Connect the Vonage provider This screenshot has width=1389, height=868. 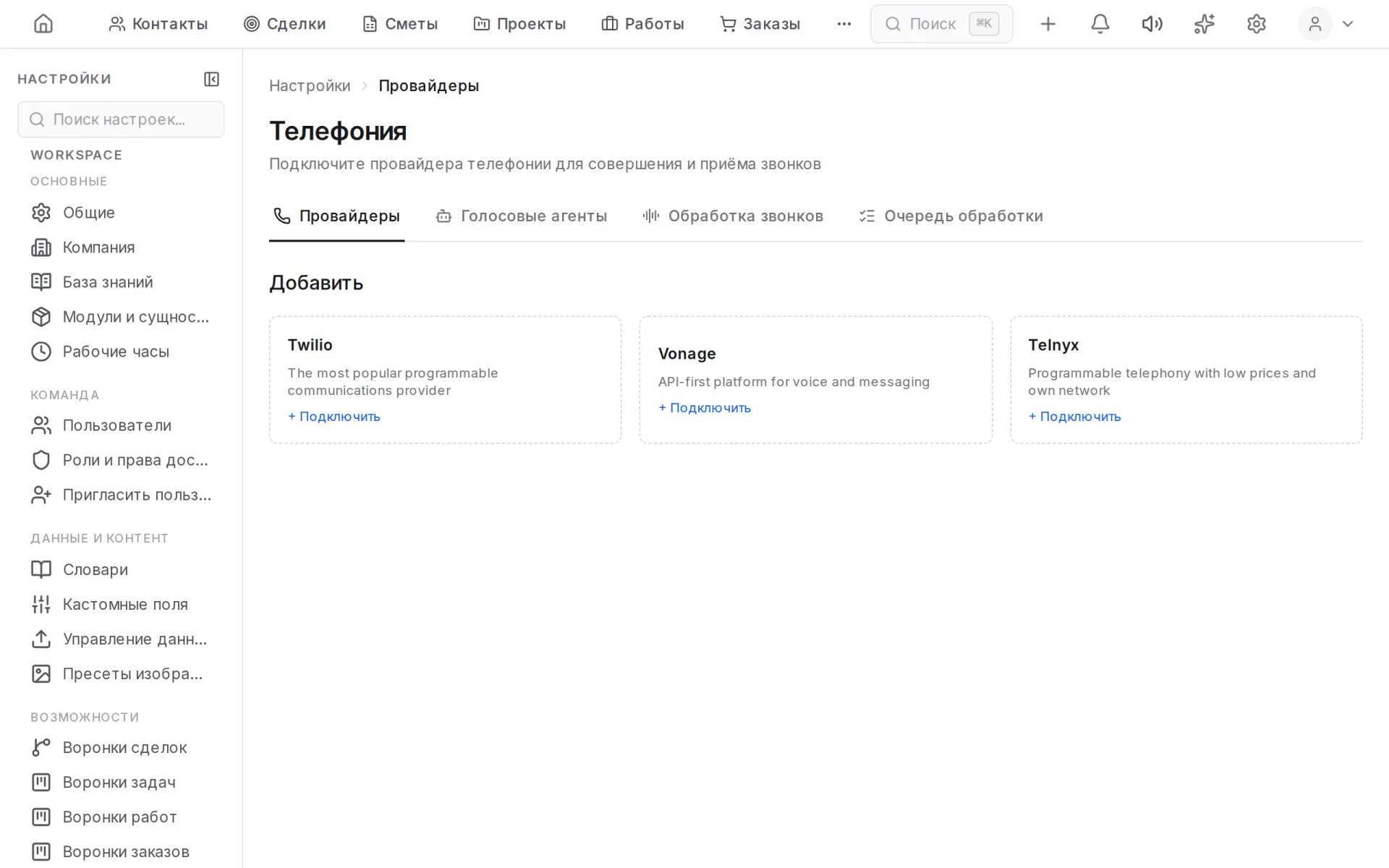705,408
